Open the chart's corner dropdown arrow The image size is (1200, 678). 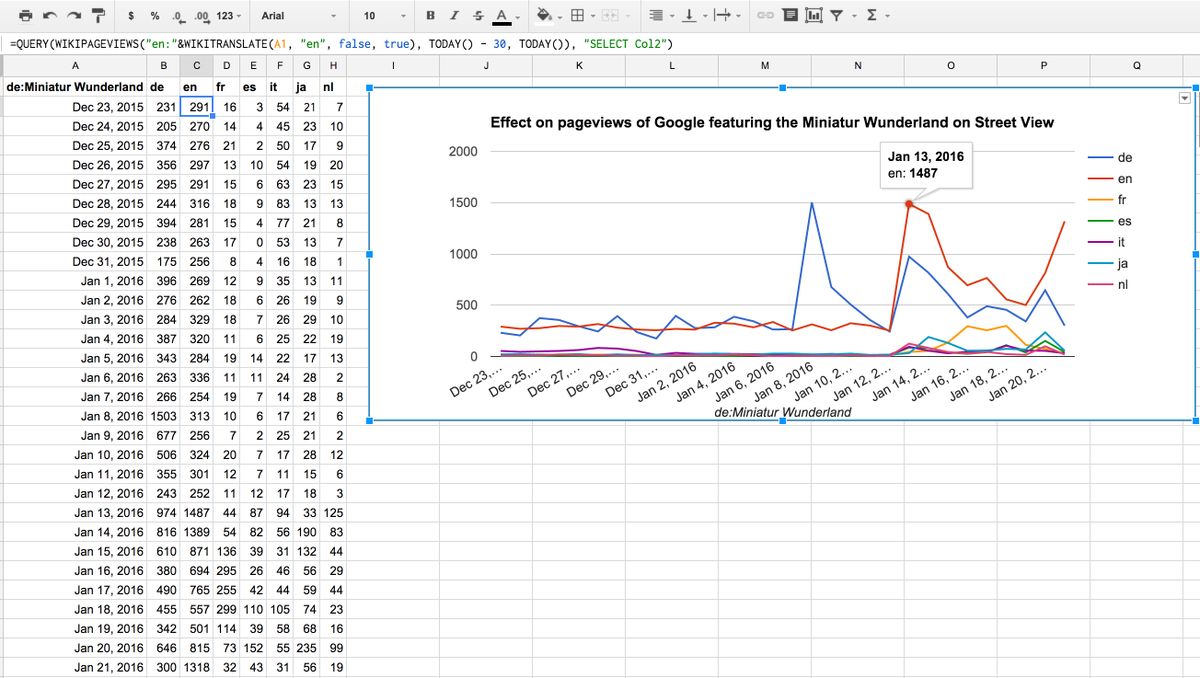pos(1185,97)
